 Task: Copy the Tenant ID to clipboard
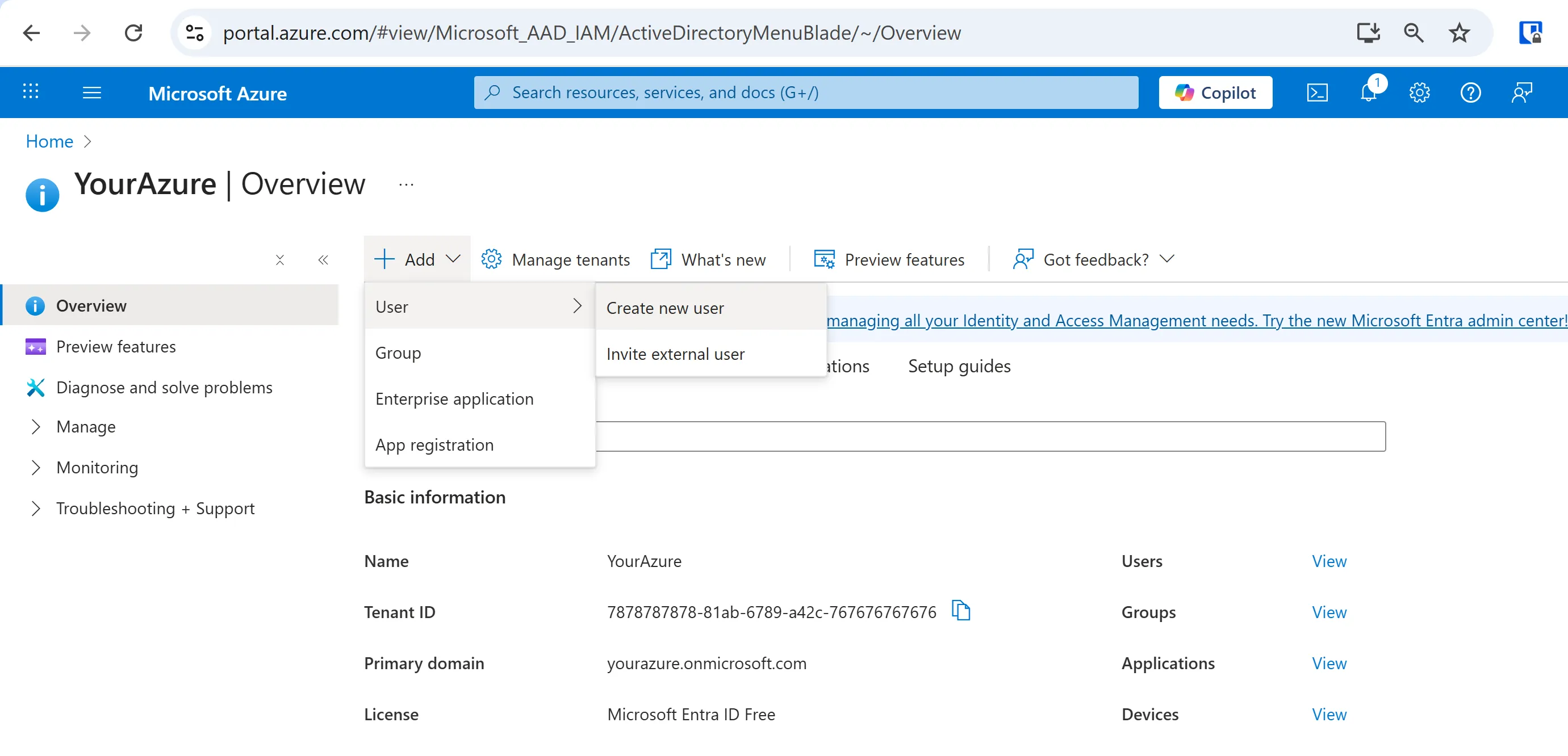tap(960, 610)
